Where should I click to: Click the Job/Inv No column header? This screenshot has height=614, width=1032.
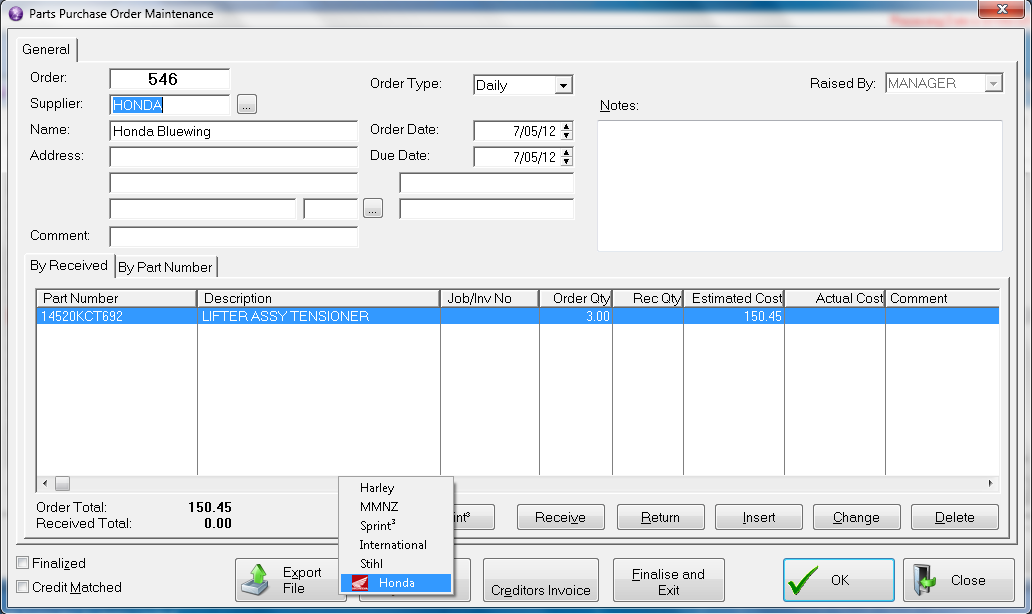point(490,298)
